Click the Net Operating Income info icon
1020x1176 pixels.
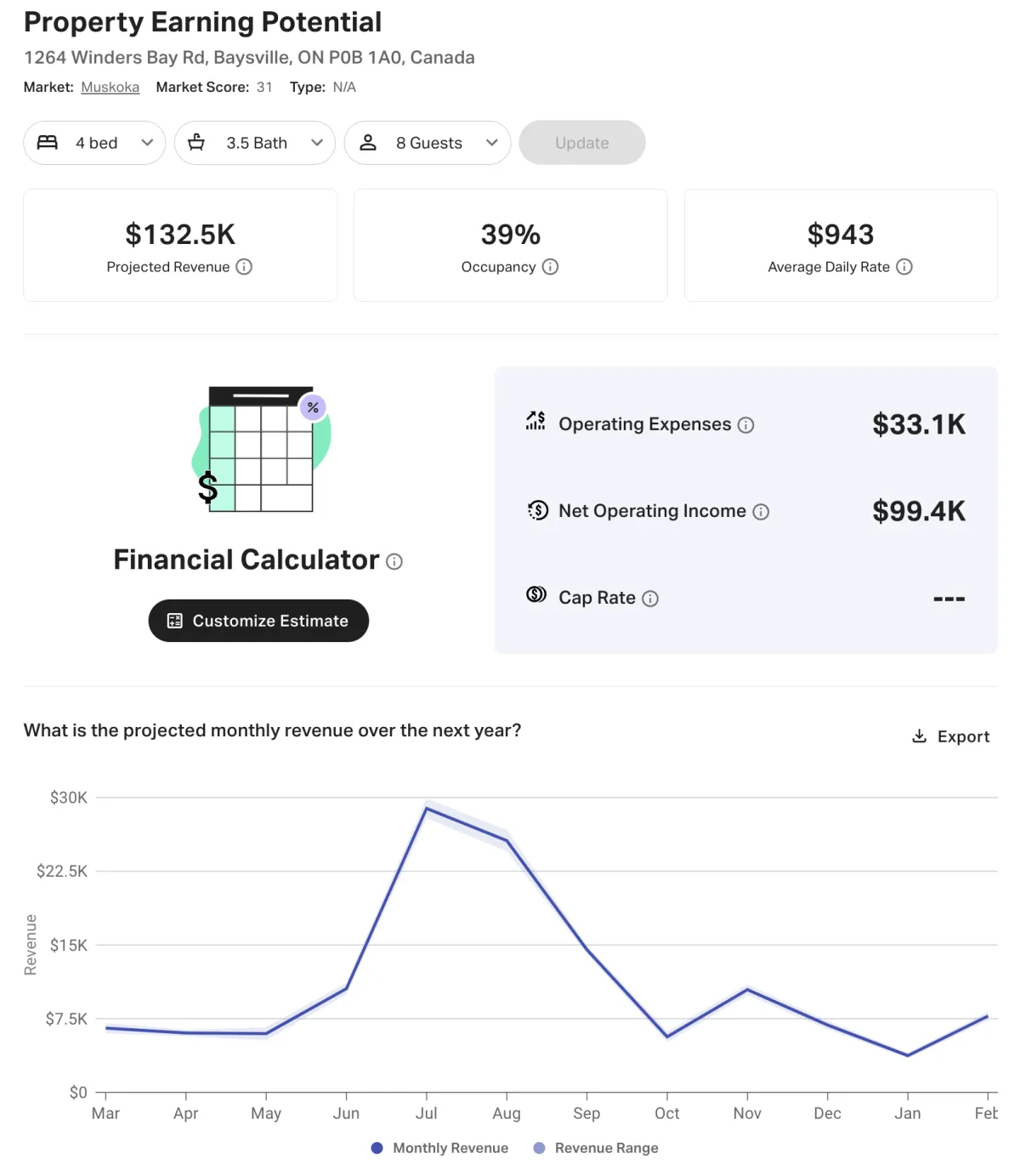click(x=761, y=512)
